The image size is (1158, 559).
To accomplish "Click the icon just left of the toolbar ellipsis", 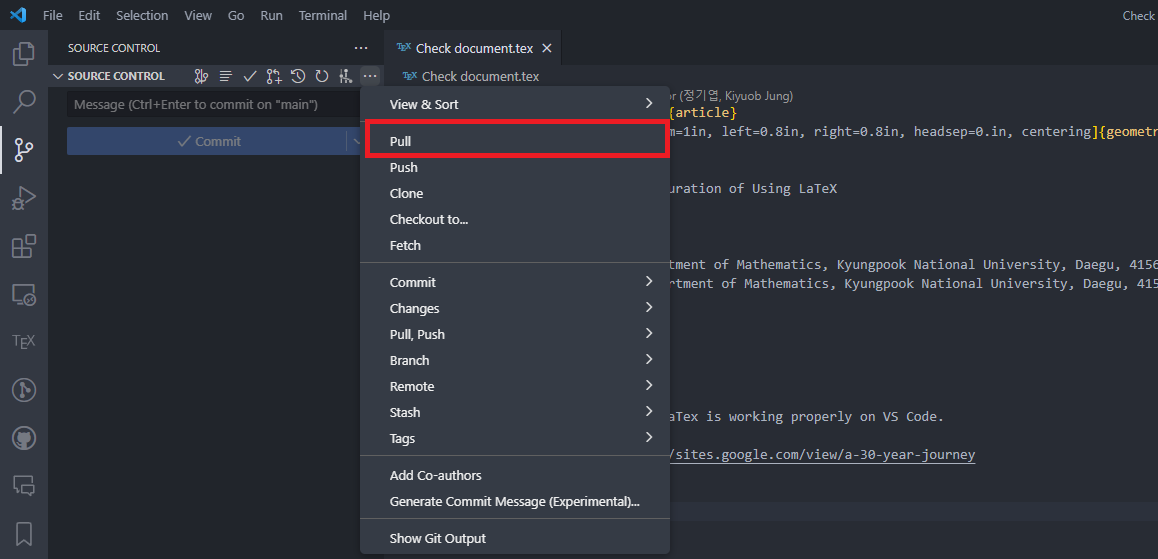I will click(345, 76).
